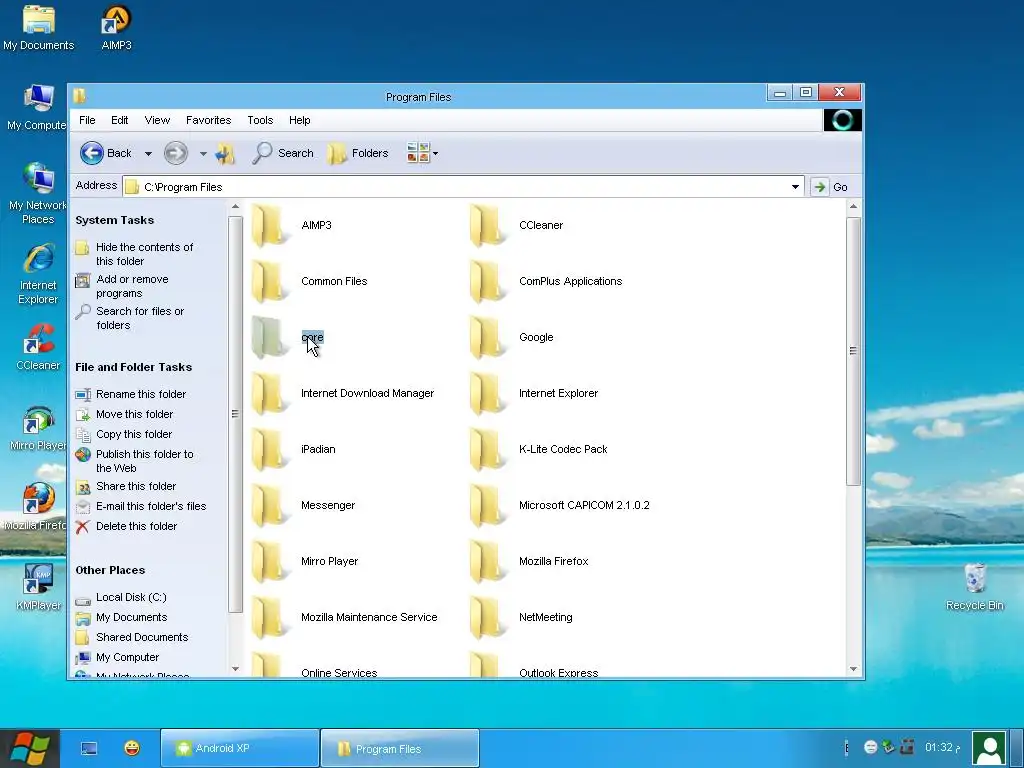1024x768 pixels.
Task: Click Add or remove programs link
Action: pos(132,286)
